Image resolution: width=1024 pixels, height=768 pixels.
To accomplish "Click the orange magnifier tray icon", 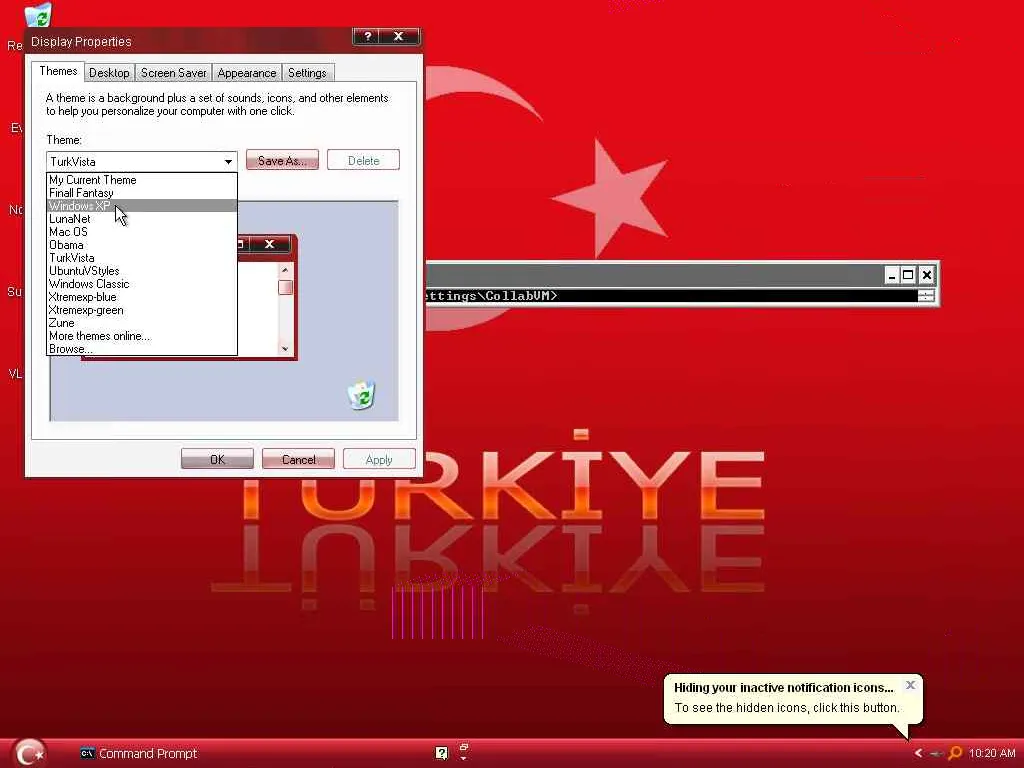I will [955, 753].
